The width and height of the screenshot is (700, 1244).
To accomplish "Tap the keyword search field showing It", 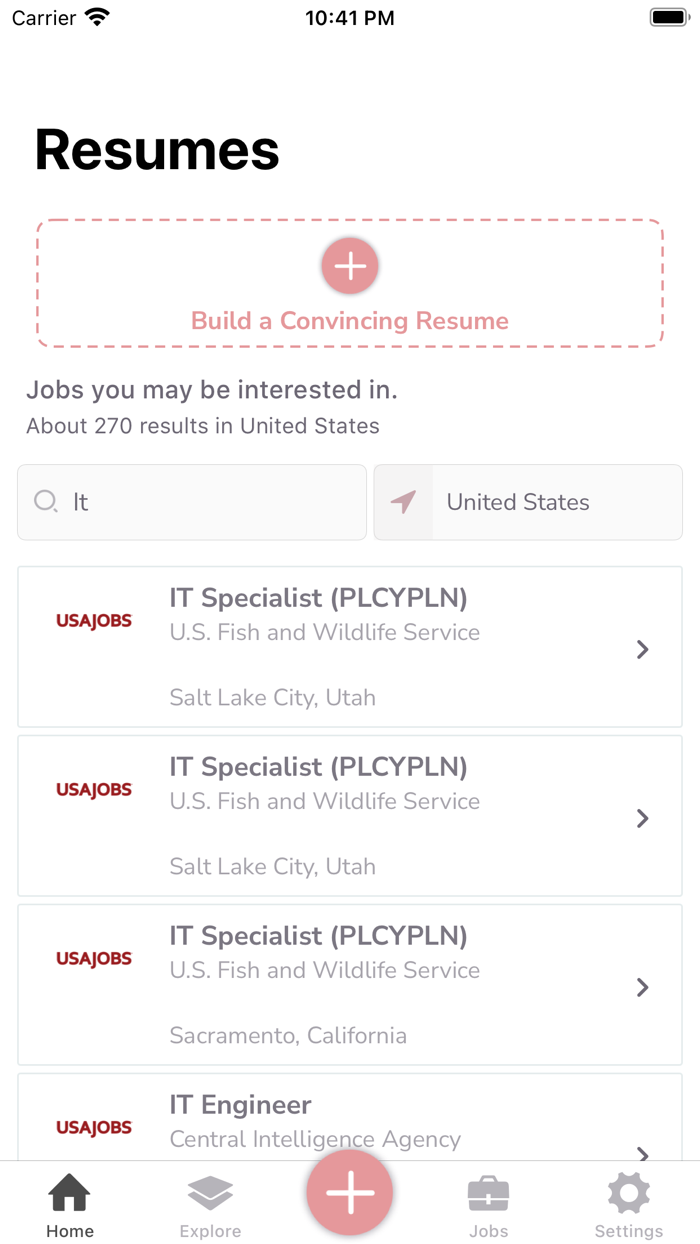I will (x=191, y=502).
